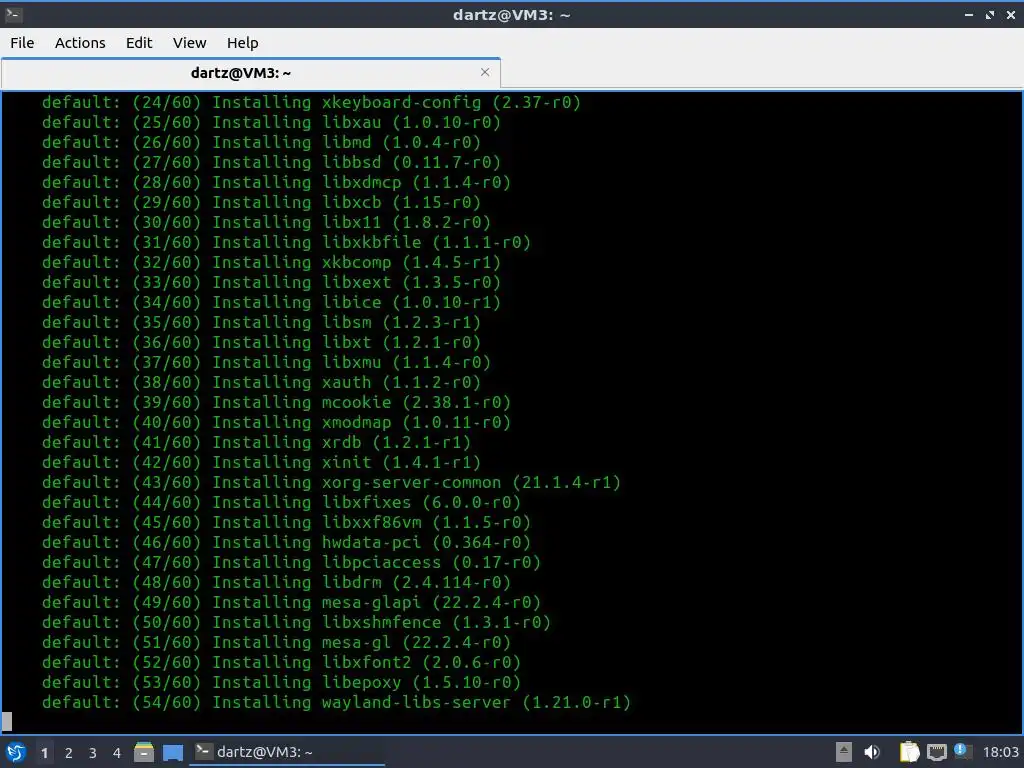Screen dimensions: 1024x768
Task: Click the 18:03 clock
Action: (1000, 752)
